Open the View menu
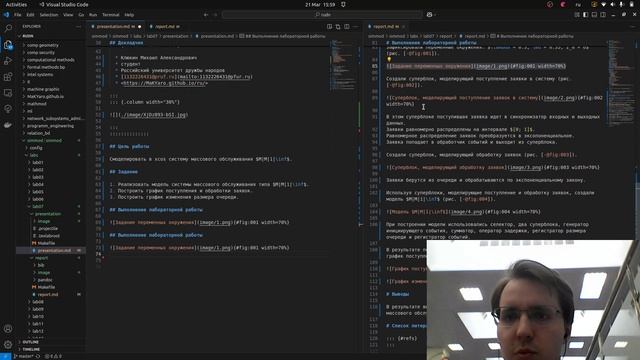This screenshot has height=360, width=640. click(x=68, y=15)
